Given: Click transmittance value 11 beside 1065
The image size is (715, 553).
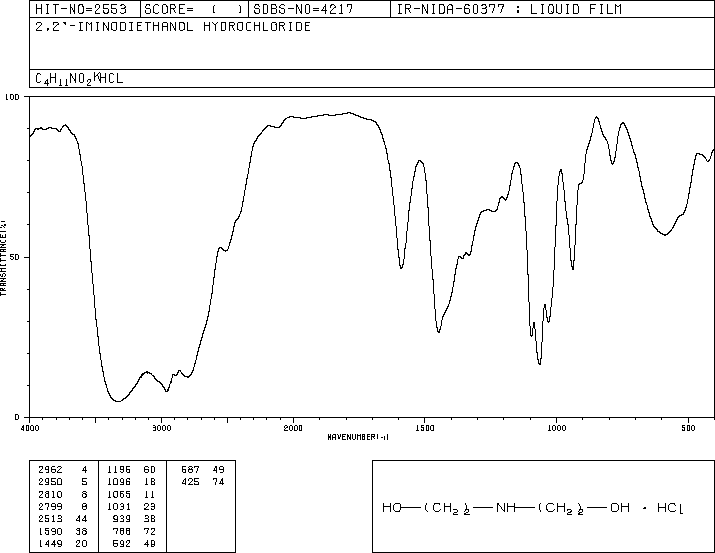Looking at the screenshot, I should coord(150,494).
